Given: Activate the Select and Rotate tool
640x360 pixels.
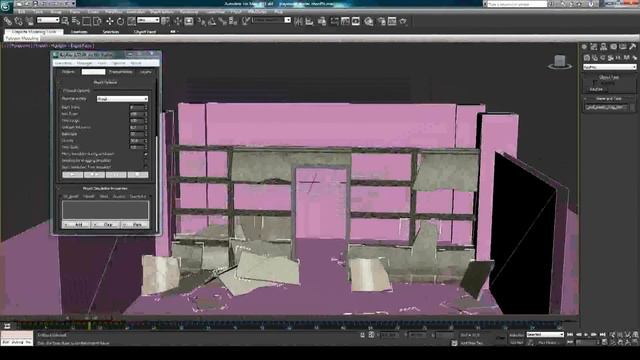Looking at the screenshot, I should point(120,21).
